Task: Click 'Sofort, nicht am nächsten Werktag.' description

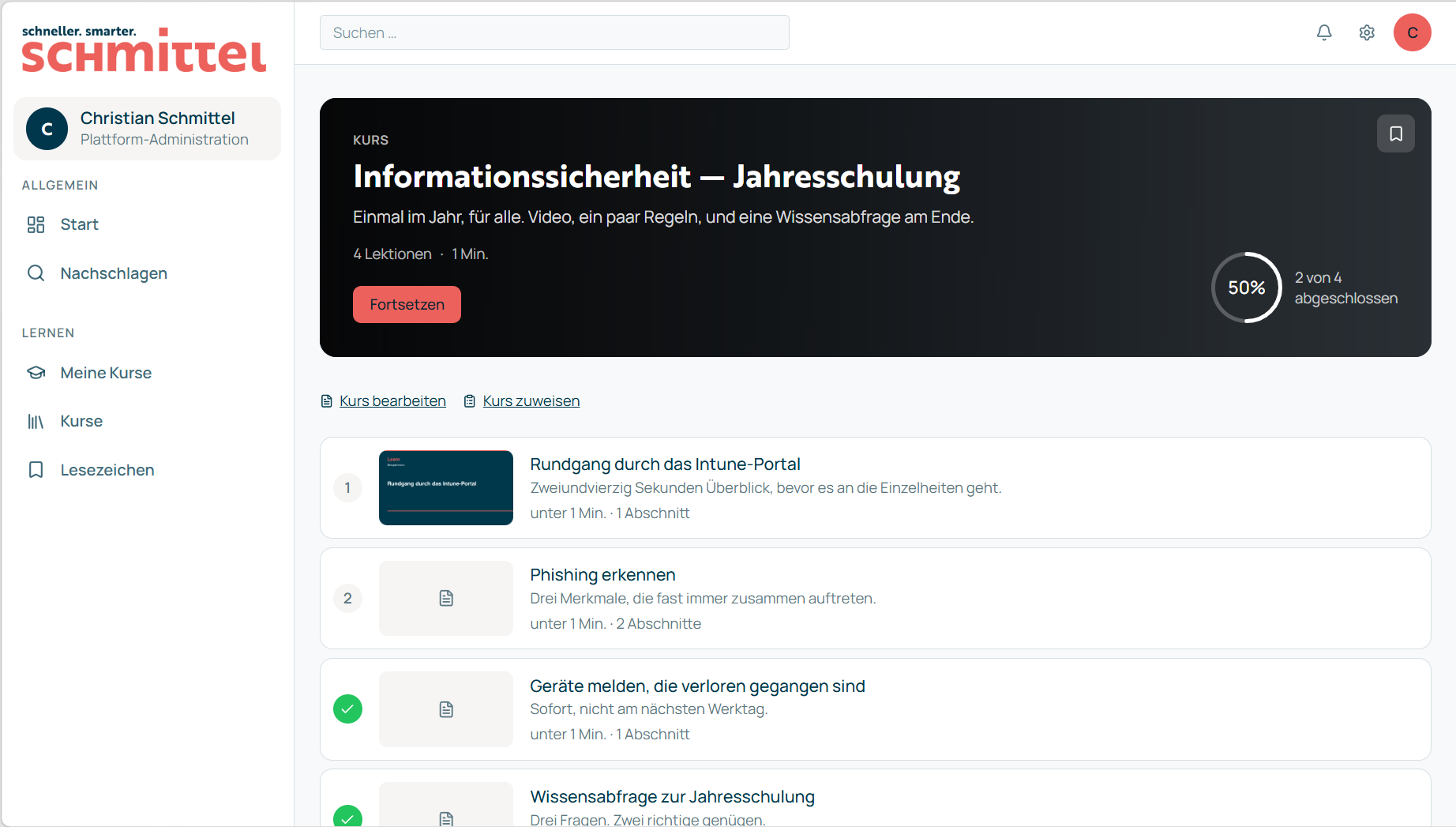Action: point(649,709)
